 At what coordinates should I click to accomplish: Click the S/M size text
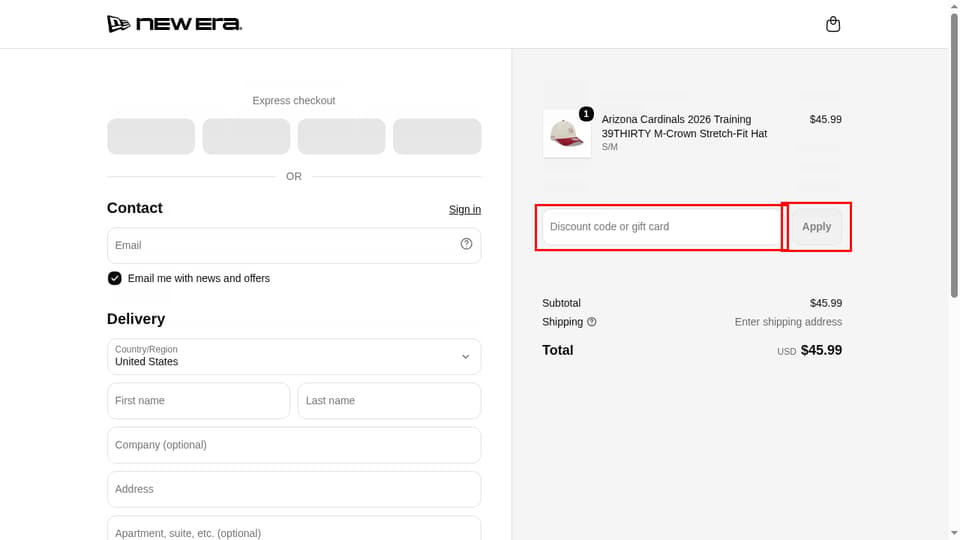609,147
